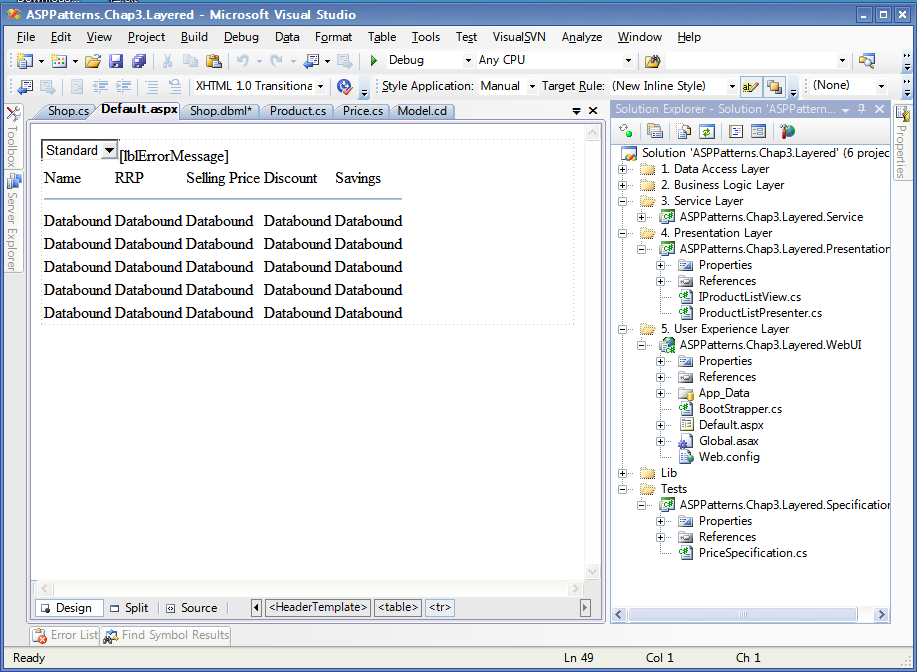Collapse the Tests folder node
Viewport: 917px width, 672px height.
point(622,490)
